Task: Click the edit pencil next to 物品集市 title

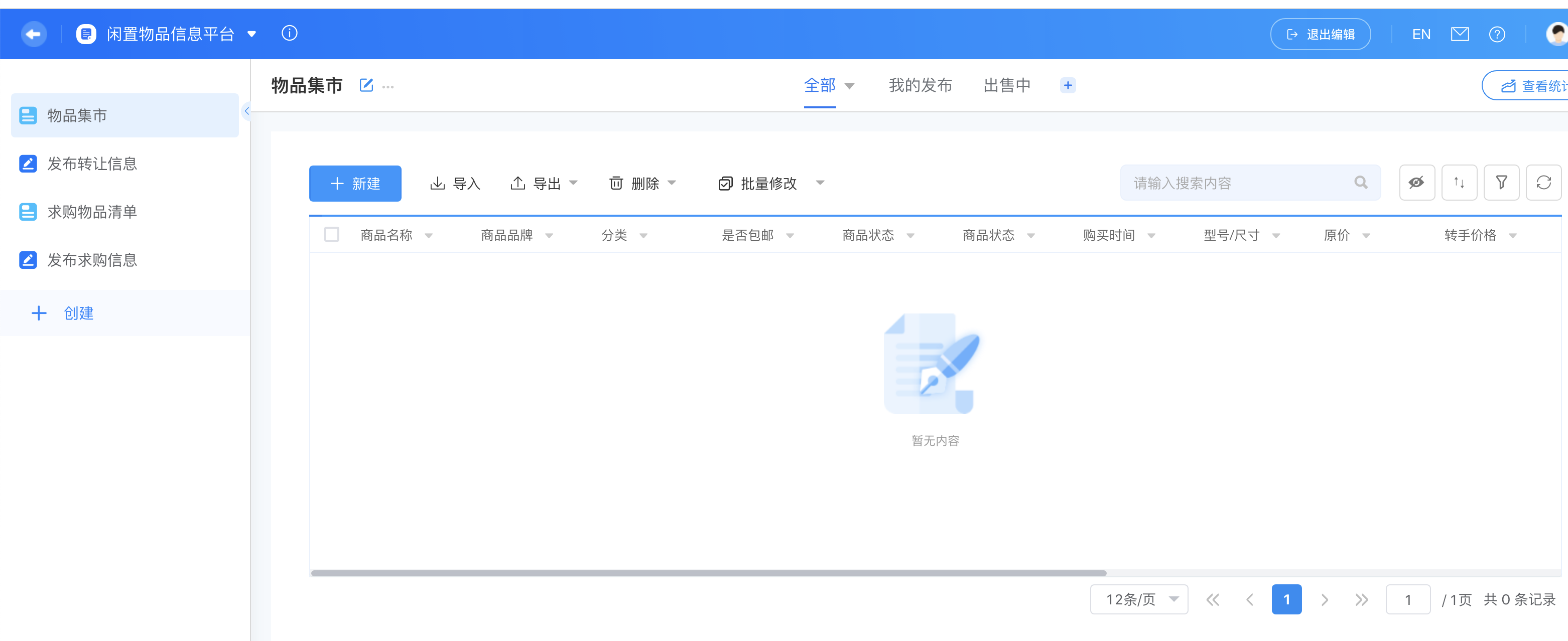Action: click(366, 85)
